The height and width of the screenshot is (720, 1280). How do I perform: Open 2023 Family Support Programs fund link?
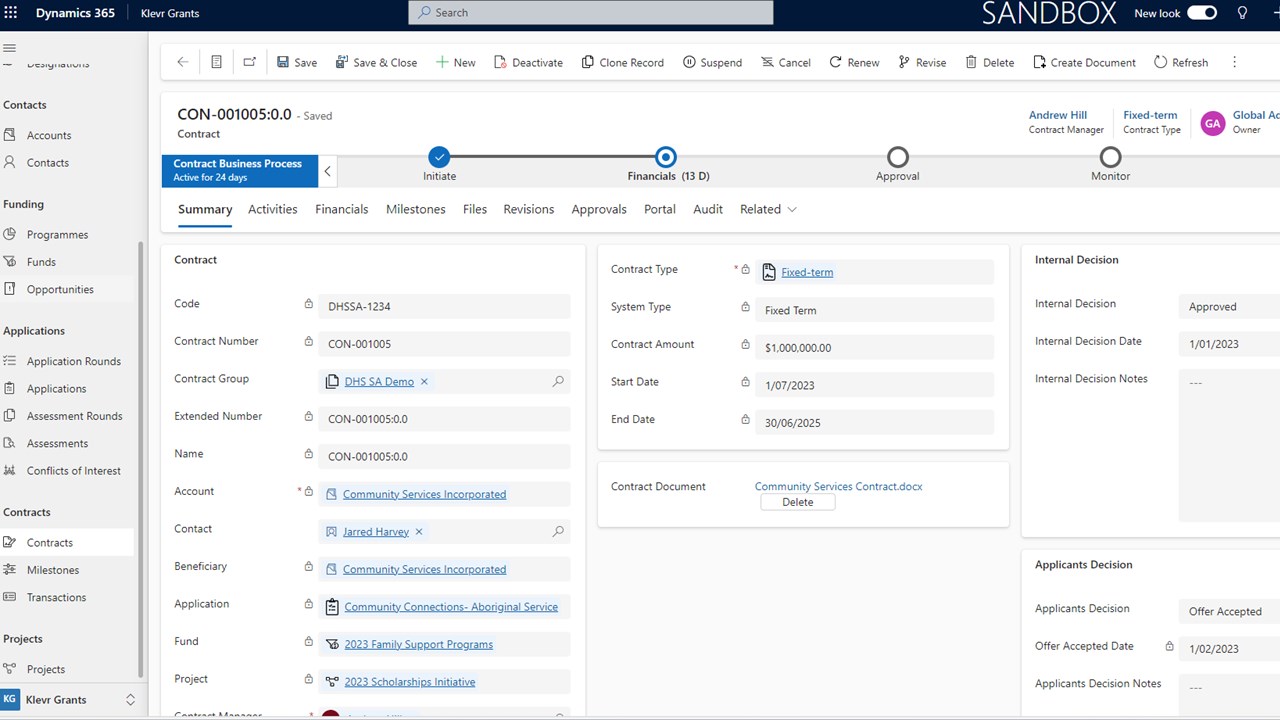pos(419,645)
